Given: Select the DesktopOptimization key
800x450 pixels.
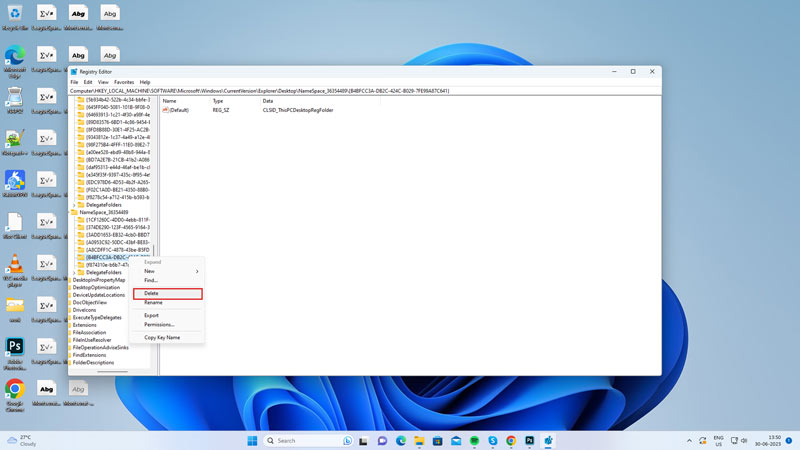Looking at the screenshot, I should pos(96,287).
